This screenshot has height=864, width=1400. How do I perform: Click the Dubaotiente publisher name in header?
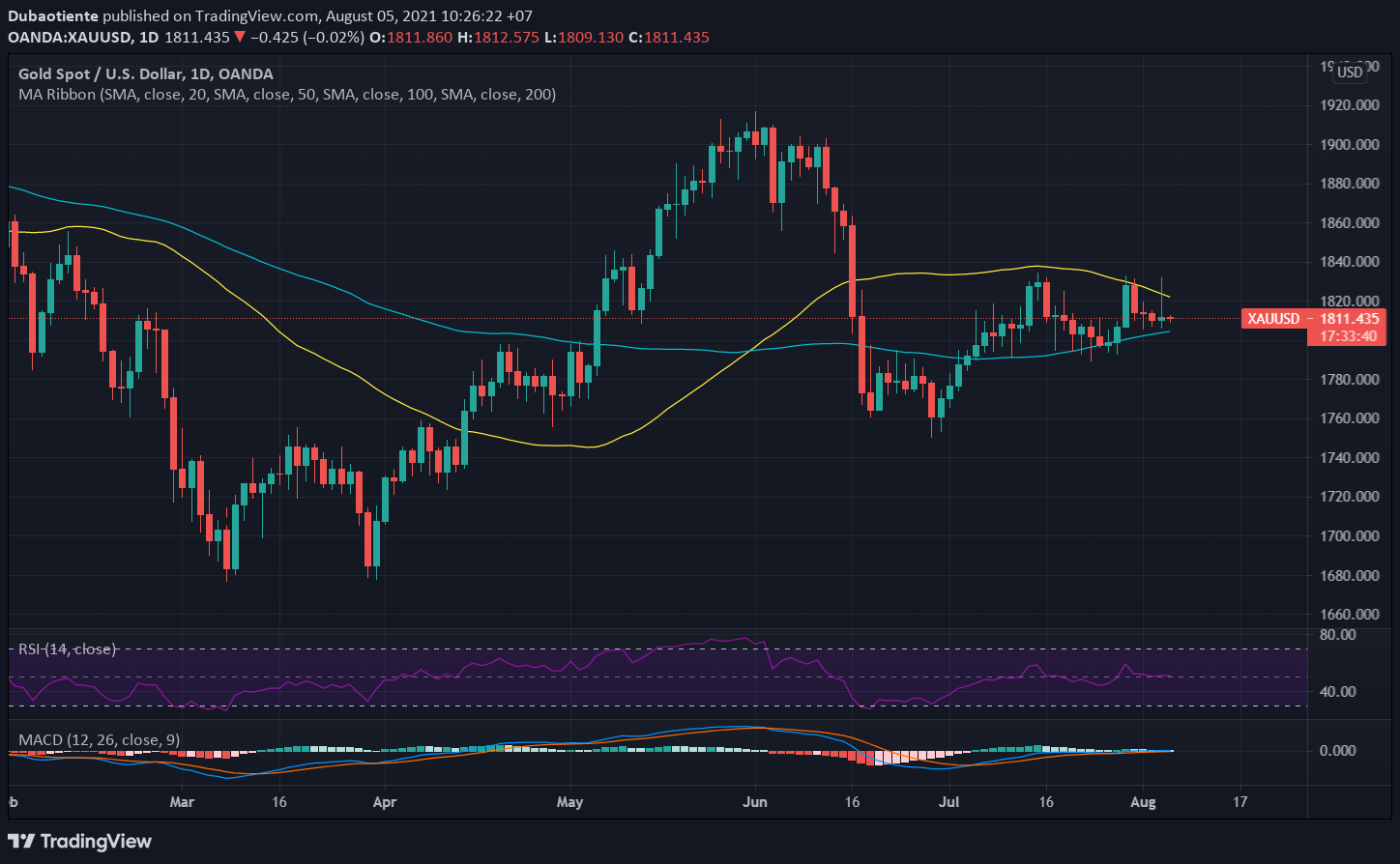coord(51,16)
